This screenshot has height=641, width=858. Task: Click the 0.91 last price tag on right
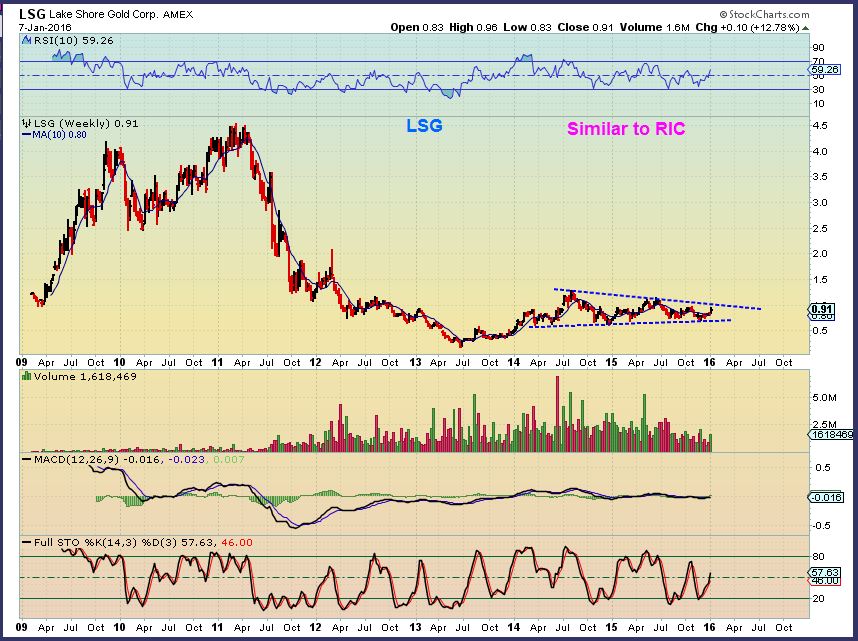tap(822, 309)
